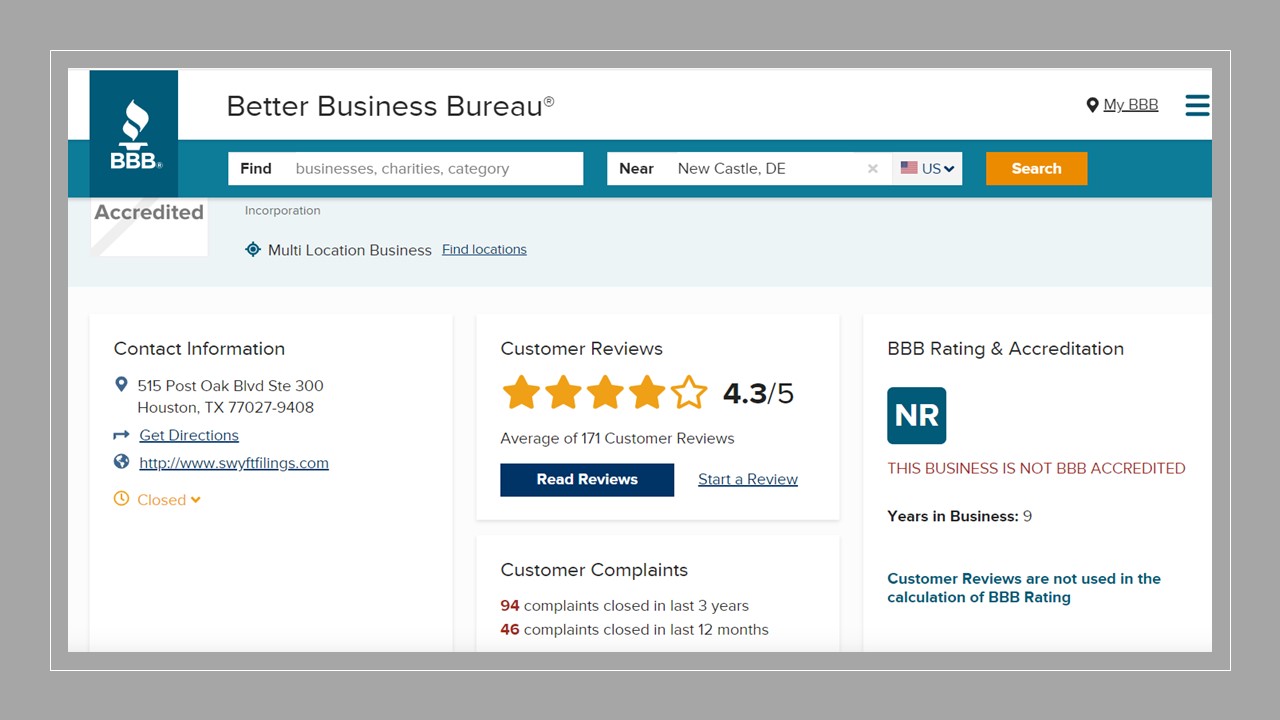Click 'THIS BUSINESS IS NOT BBB ACCREDITED' text
Screen dimensions: 1280x720
[1036, 468]
